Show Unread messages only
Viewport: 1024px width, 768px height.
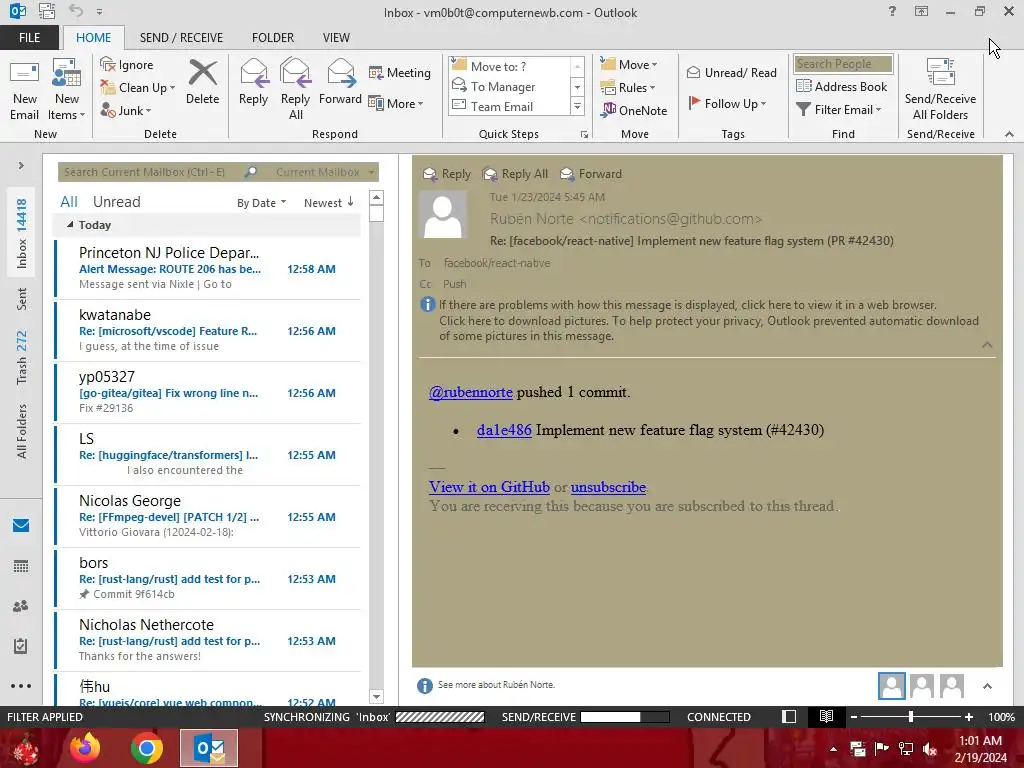[116, 202]
